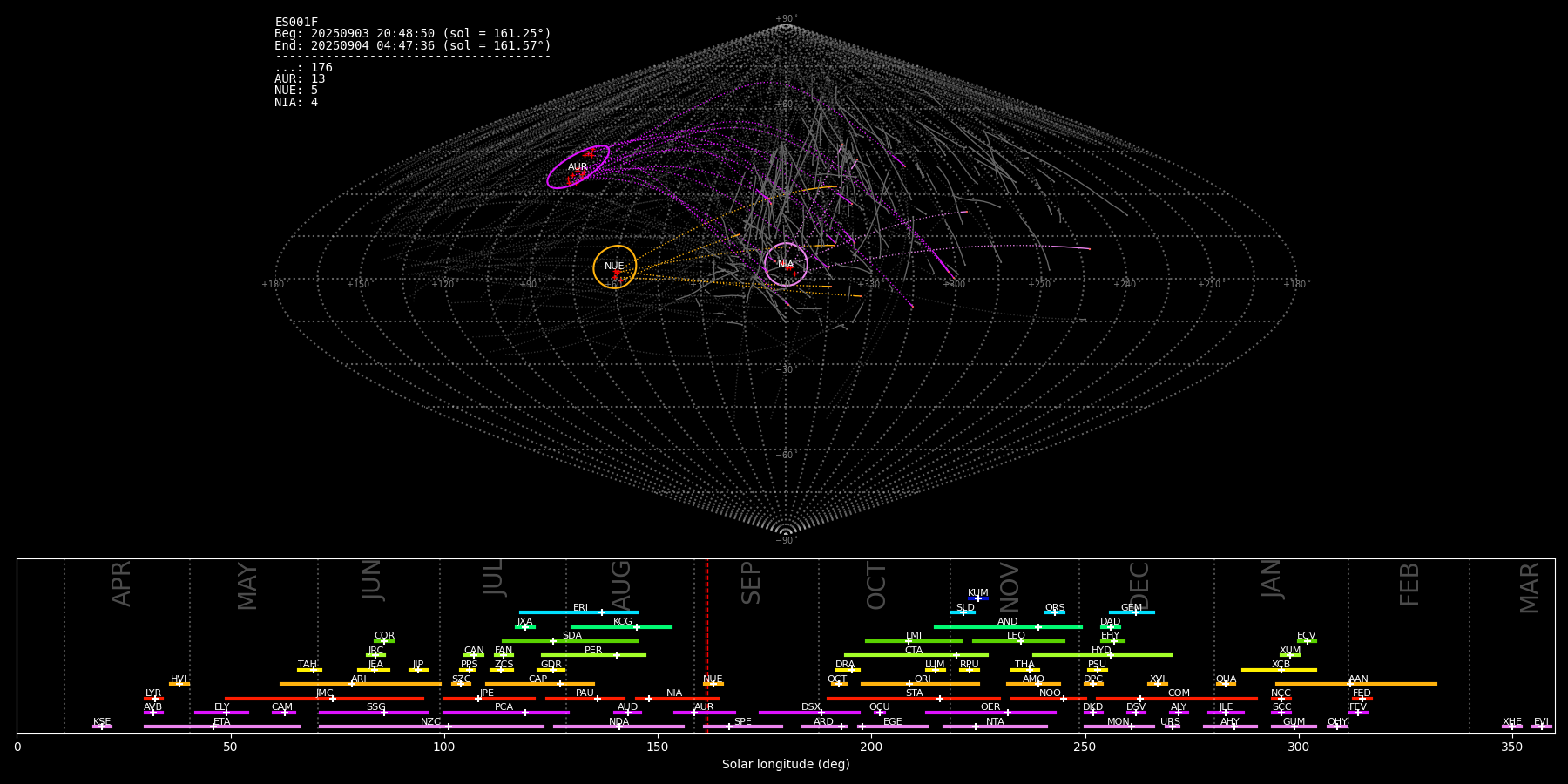Click the 'NUE: 5' count in legend
This screenshot has height=784, width=1568.
(296, 91)
